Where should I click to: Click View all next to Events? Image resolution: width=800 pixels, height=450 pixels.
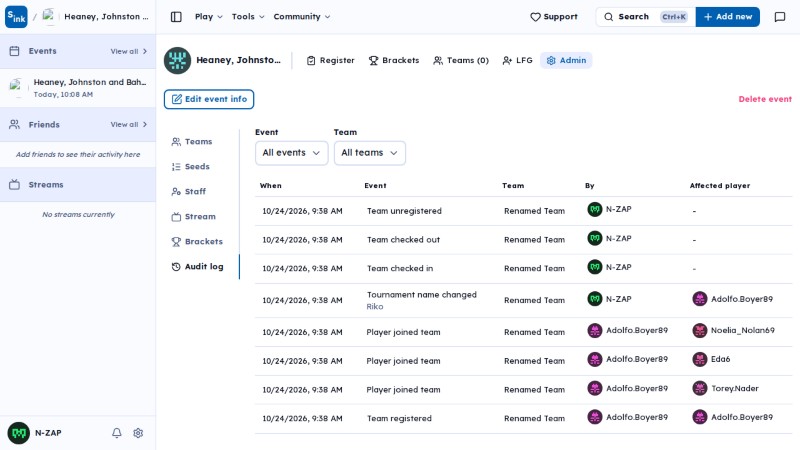click(x=129, y=52)
